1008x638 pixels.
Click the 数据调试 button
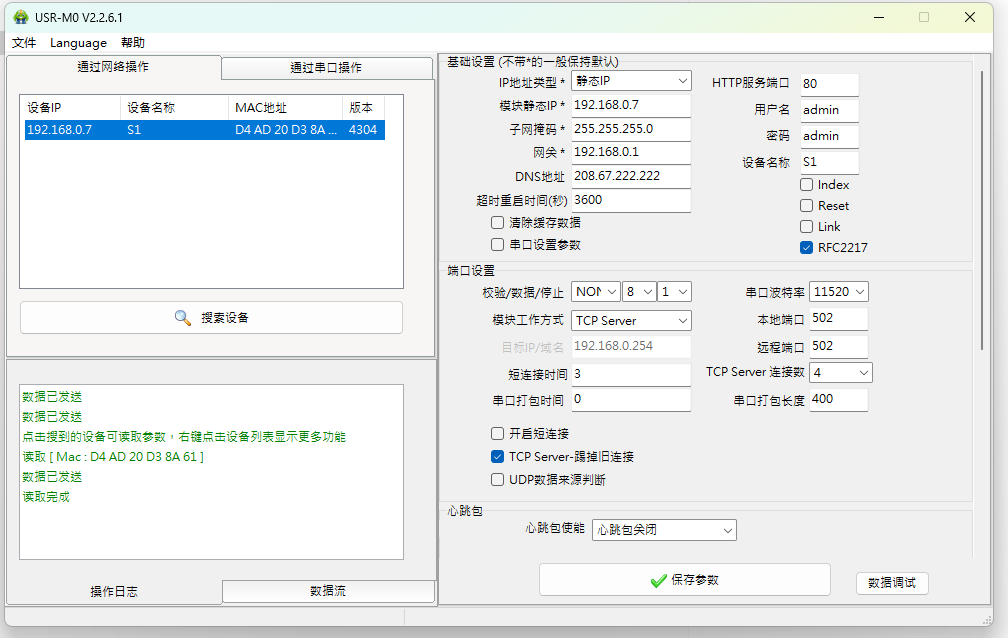[891, 583]
